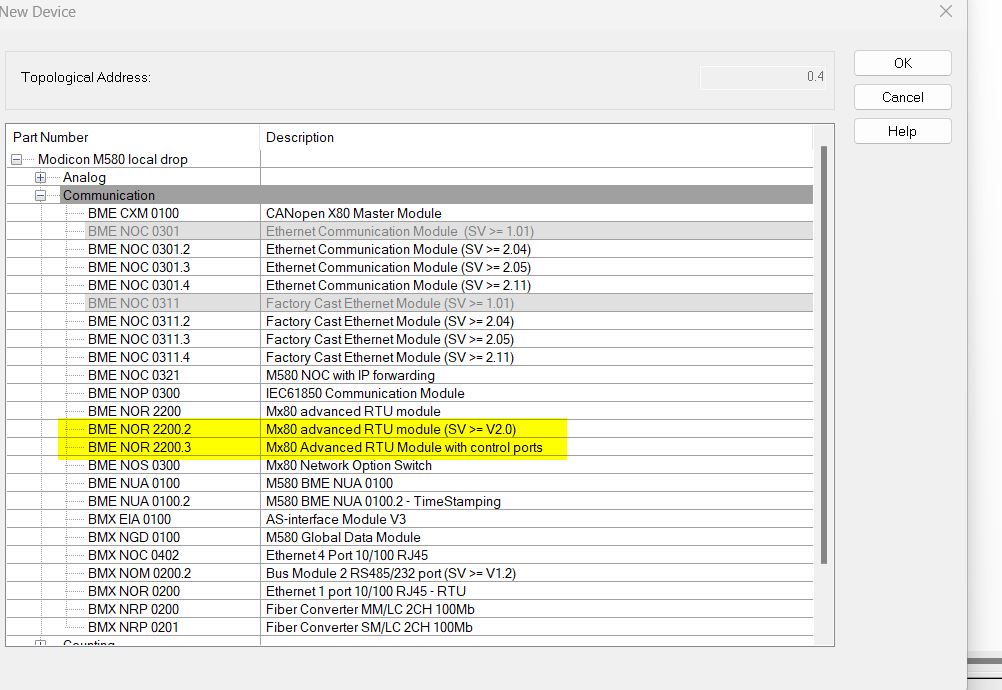1002x690 pixels.
Task: Click the OK button
Action: pos(902,63)
